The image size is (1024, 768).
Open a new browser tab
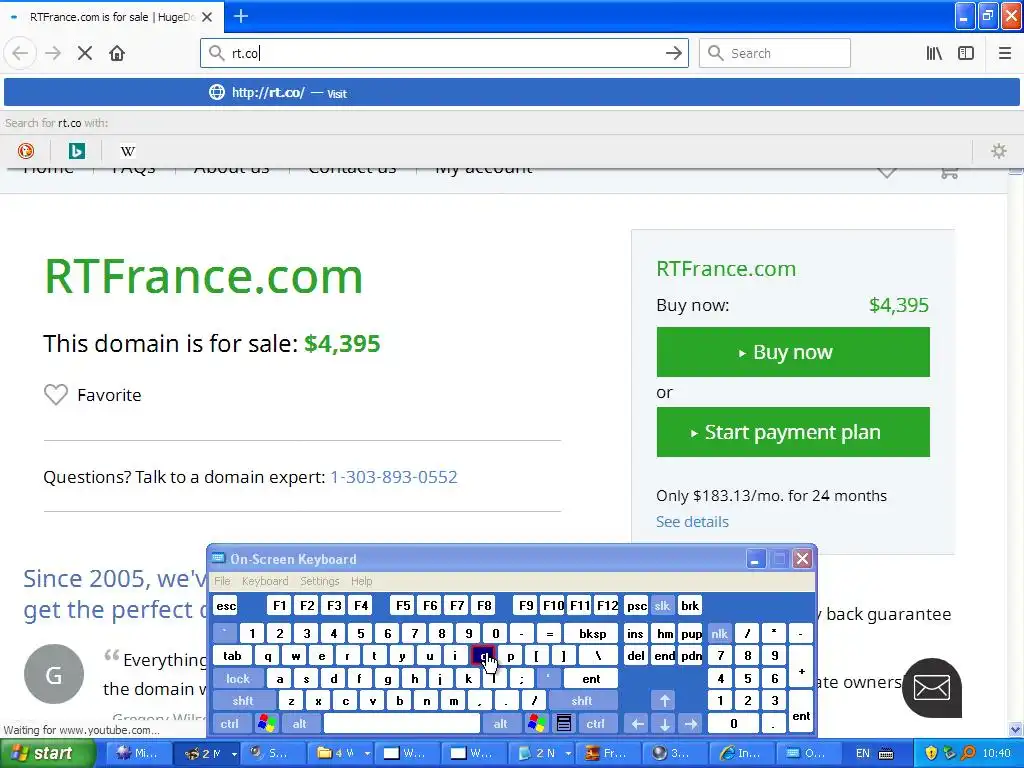[241, 16]
